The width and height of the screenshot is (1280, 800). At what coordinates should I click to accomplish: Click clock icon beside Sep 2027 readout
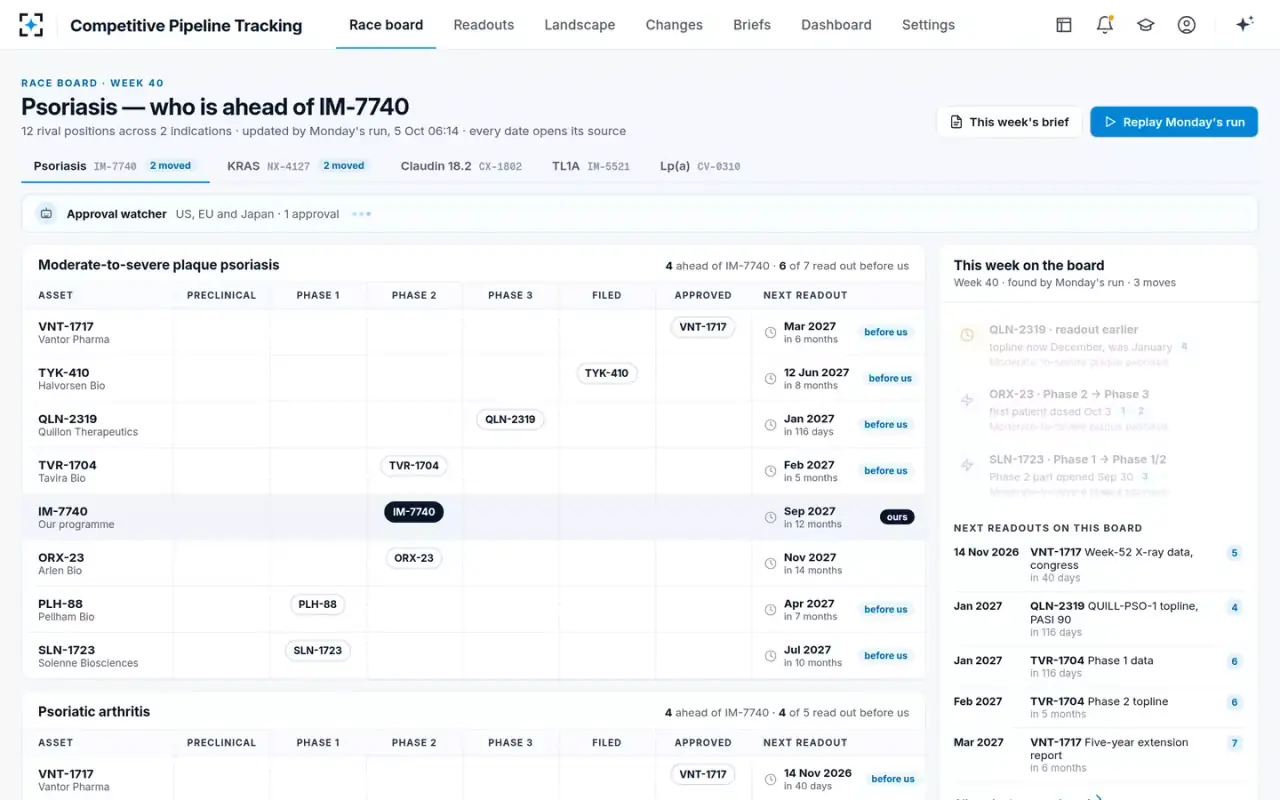click(770, 518)
